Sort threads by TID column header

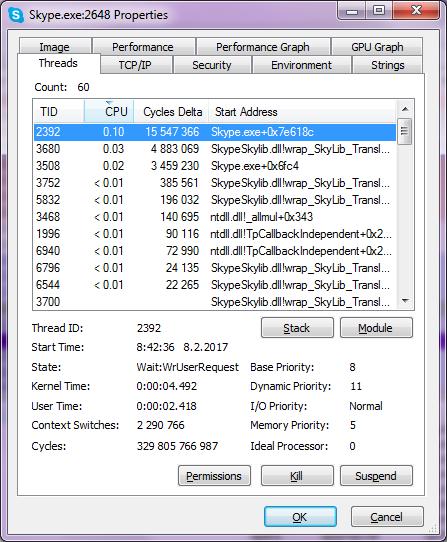tap(59, 112)
